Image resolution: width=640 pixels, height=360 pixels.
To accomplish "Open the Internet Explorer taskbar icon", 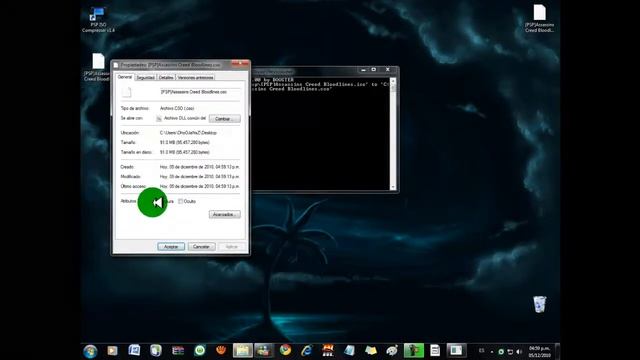I will point(307,351).
